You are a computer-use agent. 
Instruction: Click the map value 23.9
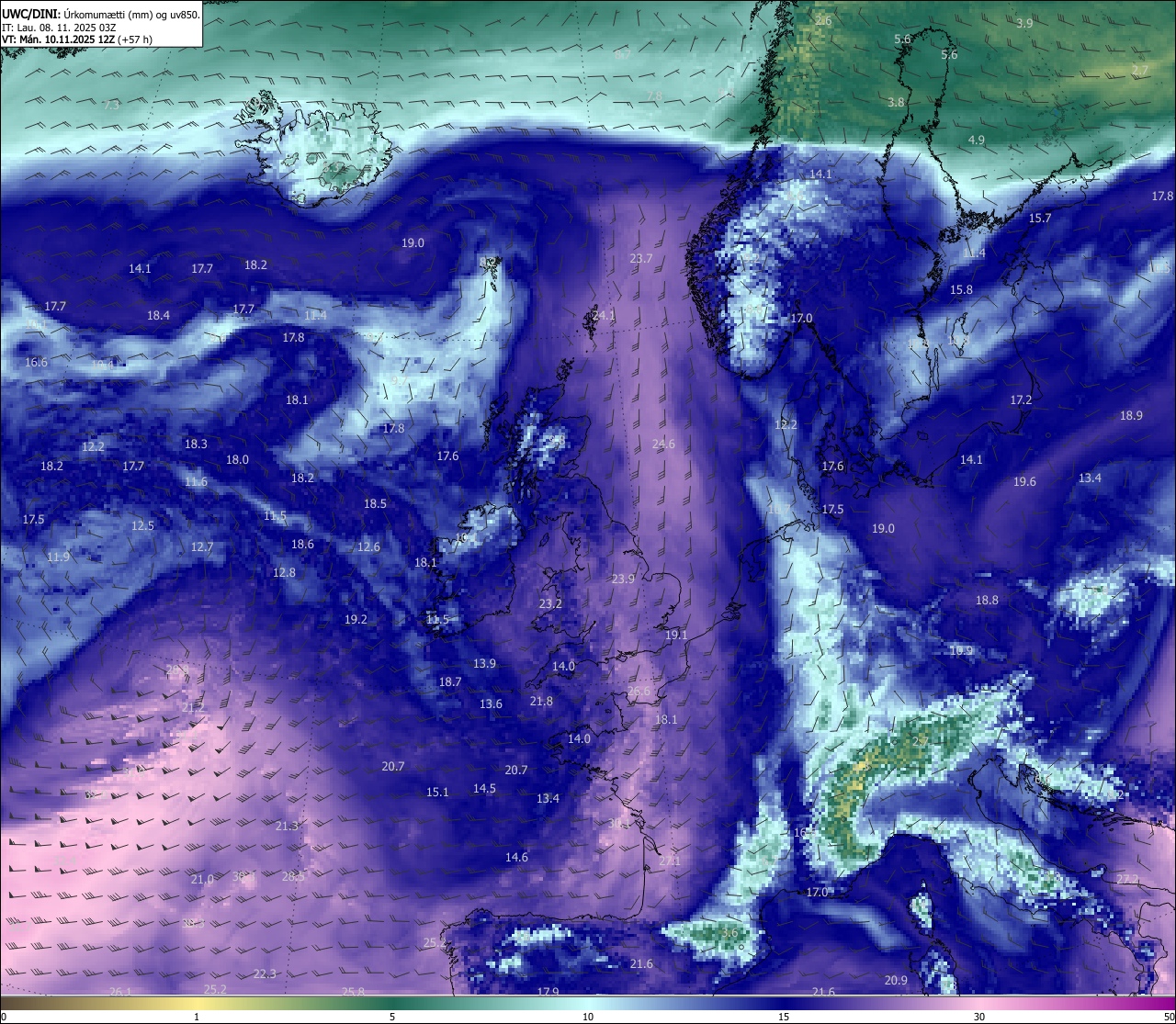623,579
